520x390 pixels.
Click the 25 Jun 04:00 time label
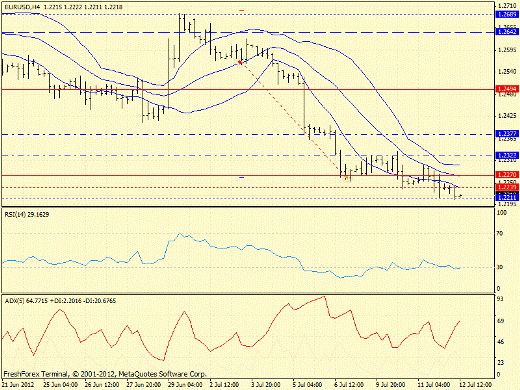pos(61,384)
